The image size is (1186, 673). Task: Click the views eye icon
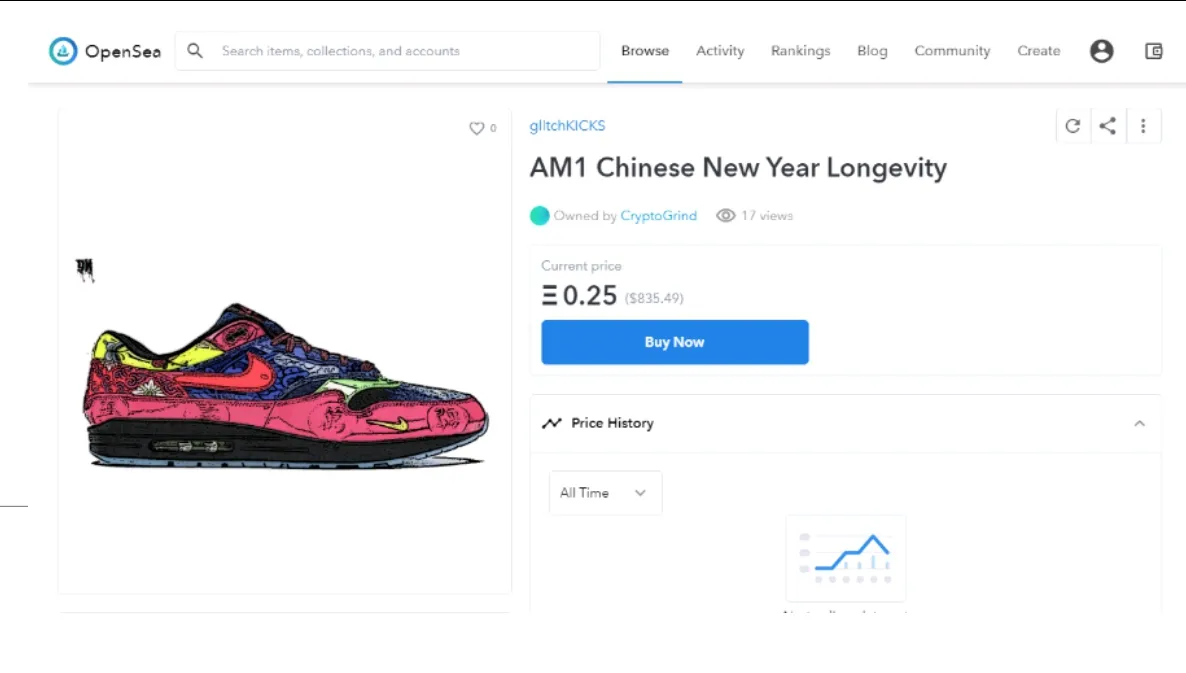[725, 216]
